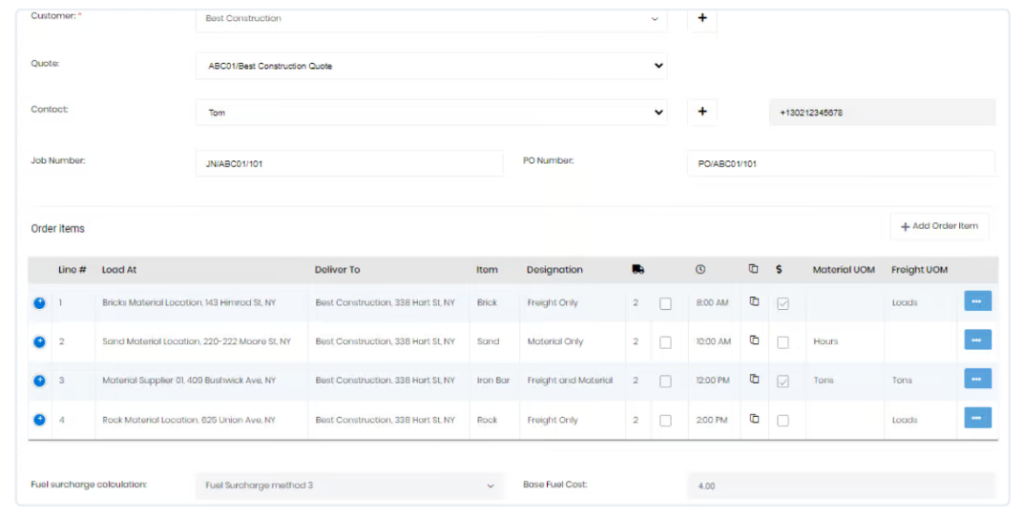
Task: Open actions menu for Rock row
Action: pos(977,419)
